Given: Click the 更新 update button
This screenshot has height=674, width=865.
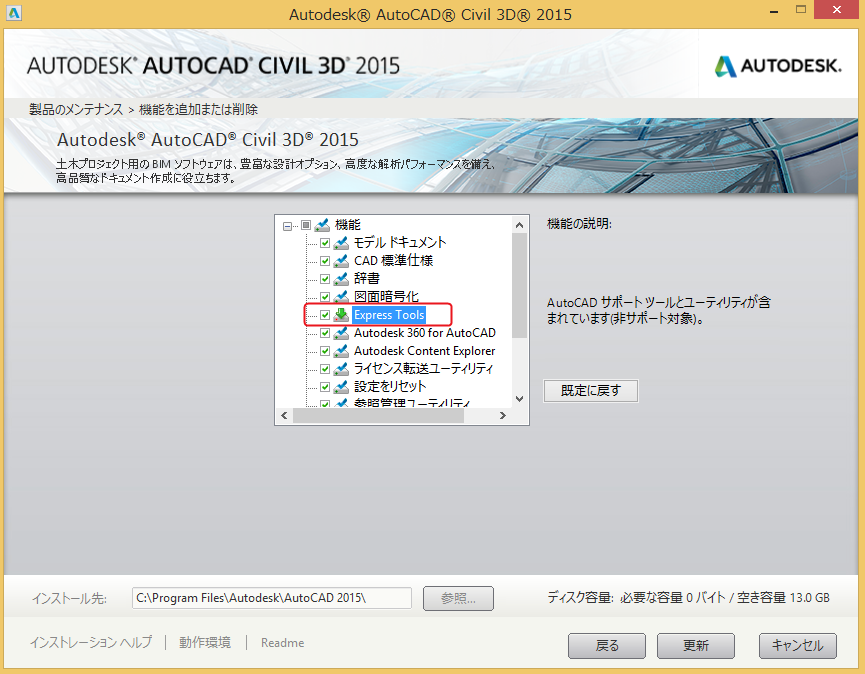Looking at the screenshot, I should coord(696,646).
